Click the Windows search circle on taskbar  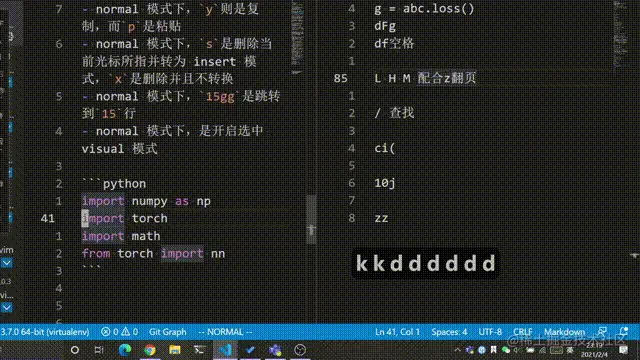tap(75, 350)
